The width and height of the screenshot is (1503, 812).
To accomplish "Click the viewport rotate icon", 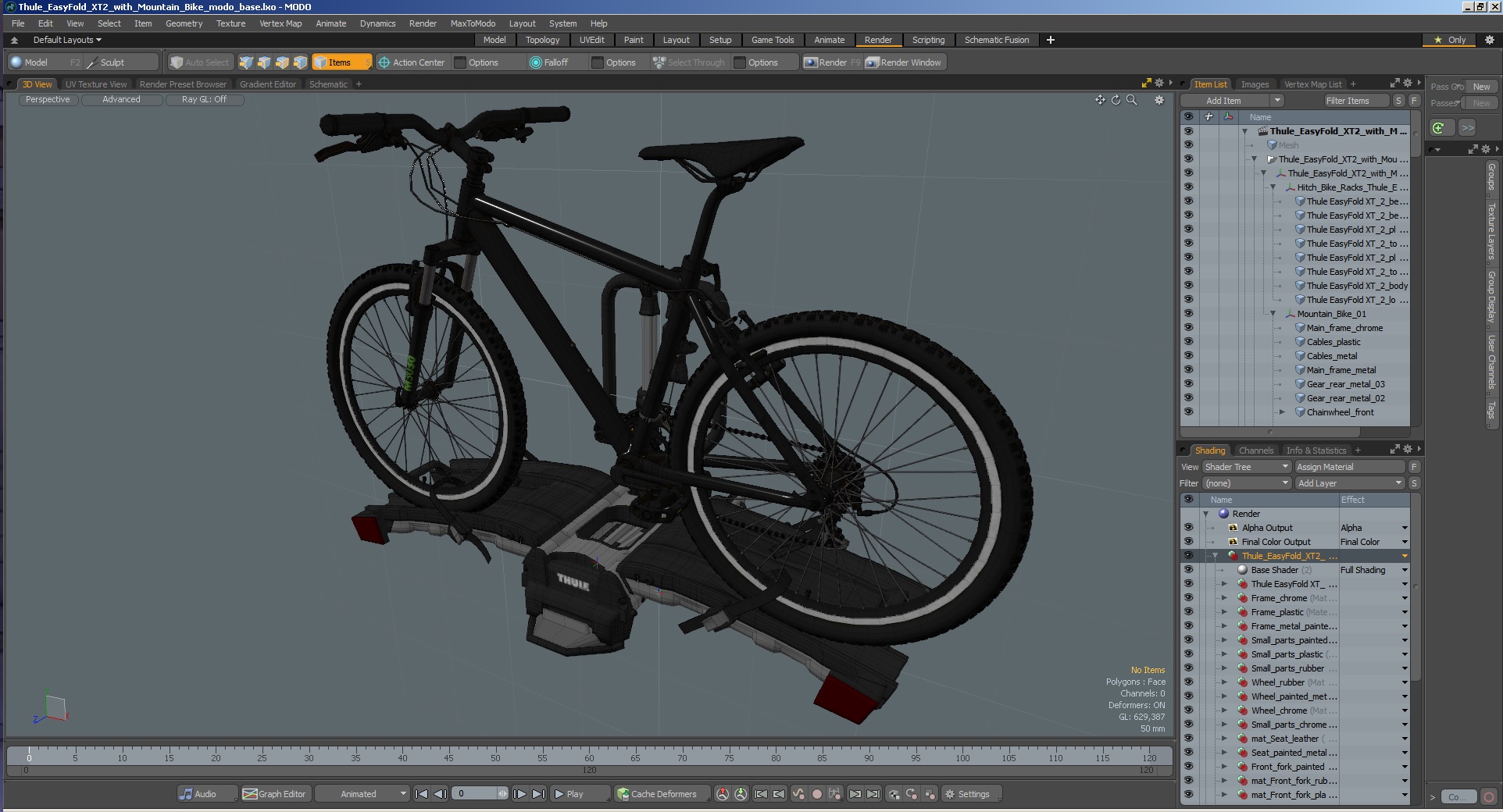I will [x=1116, y=100].
